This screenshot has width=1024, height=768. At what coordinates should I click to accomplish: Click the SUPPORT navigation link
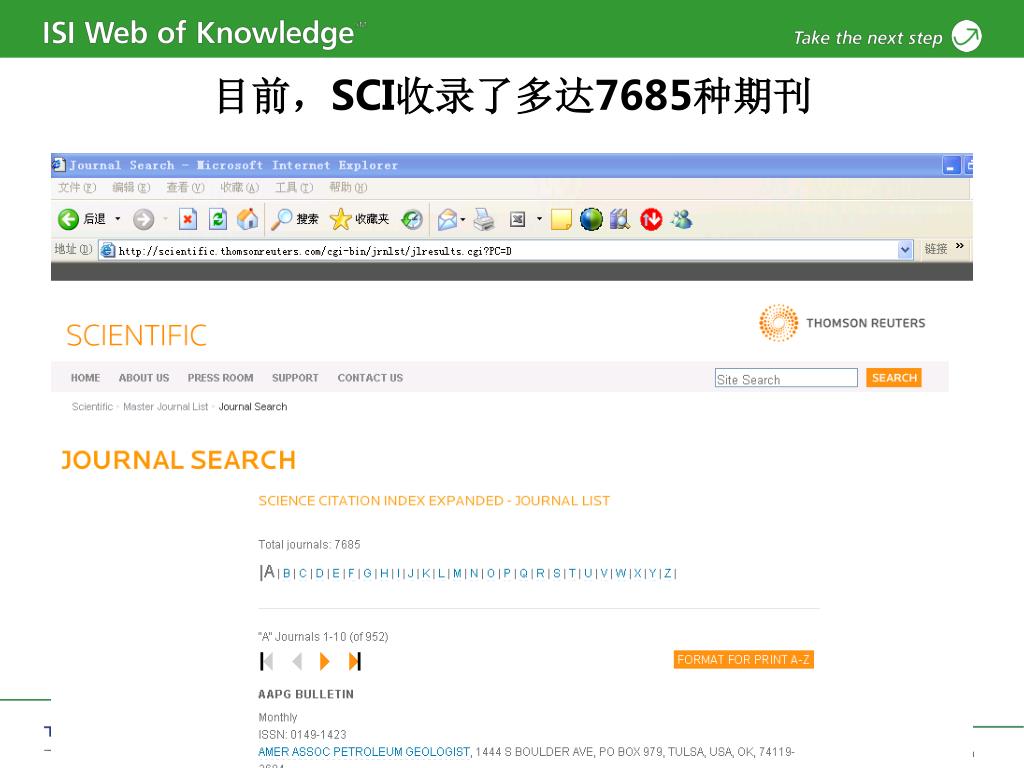pos(295,377)
